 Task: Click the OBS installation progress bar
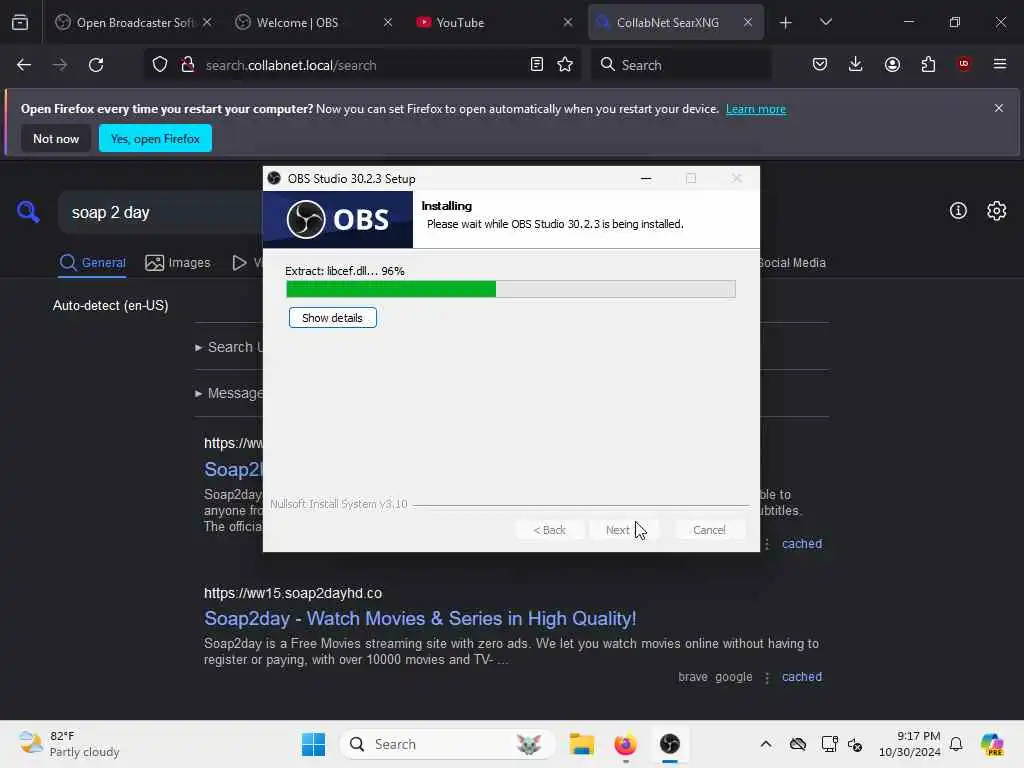(x=511, y=289)
